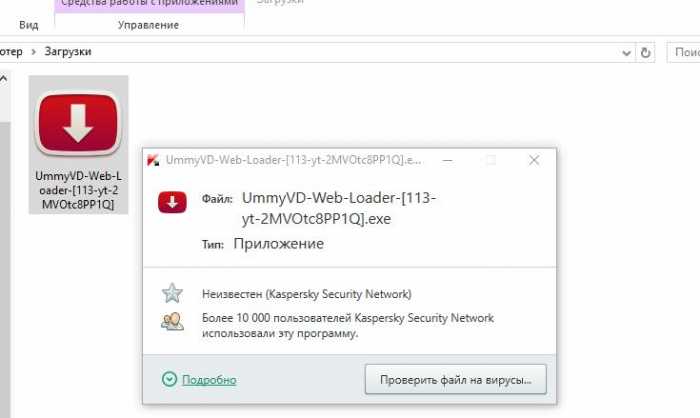Image resolution: width=700 pixels, height=418 pixels.
Task: Click the star reputation icon
Action: click(172, 293)
